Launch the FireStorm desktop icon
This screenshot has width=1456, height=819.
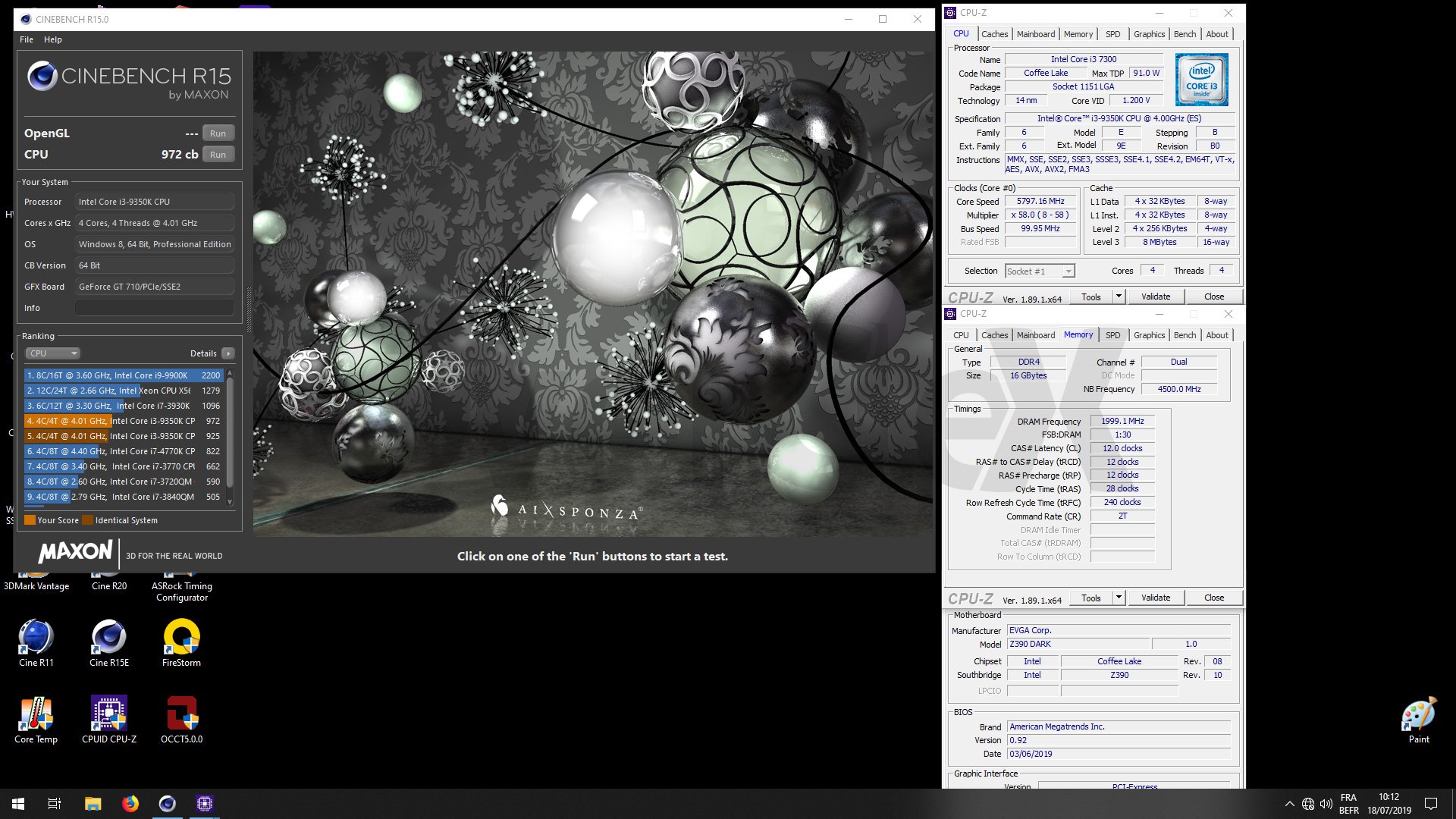click(x=181, y=643)
